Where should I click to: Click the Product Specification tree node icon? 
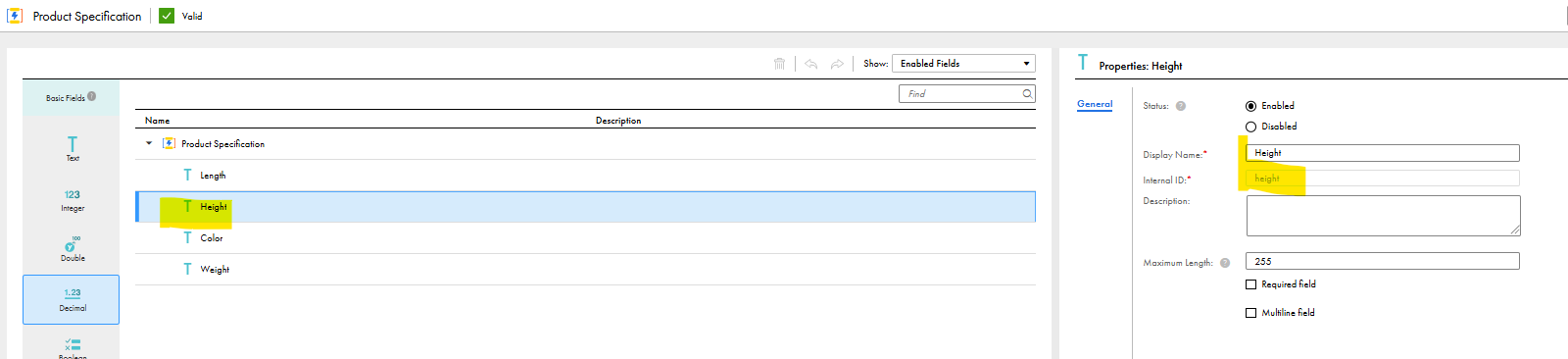[x=169, y=143]
